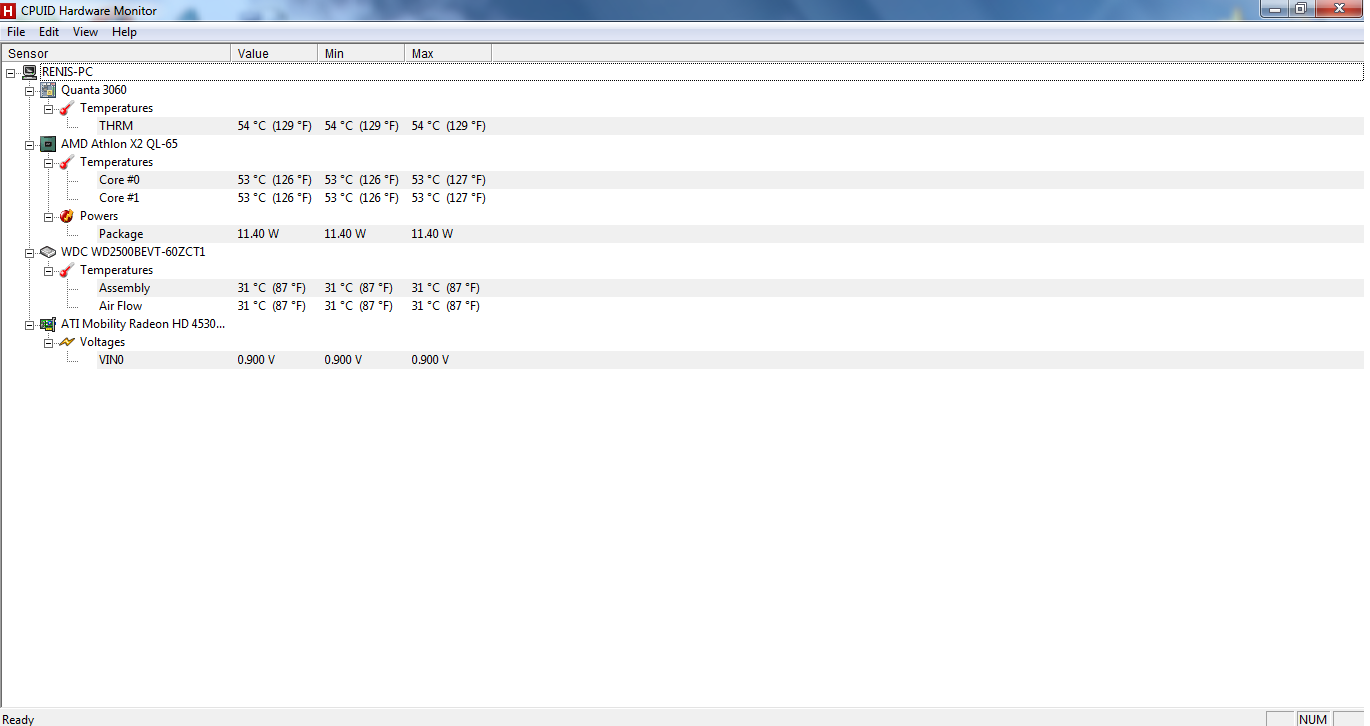Viewport: 1370px width, 726px height.
Task: Select the Voltages label
Action: point(103,342)
